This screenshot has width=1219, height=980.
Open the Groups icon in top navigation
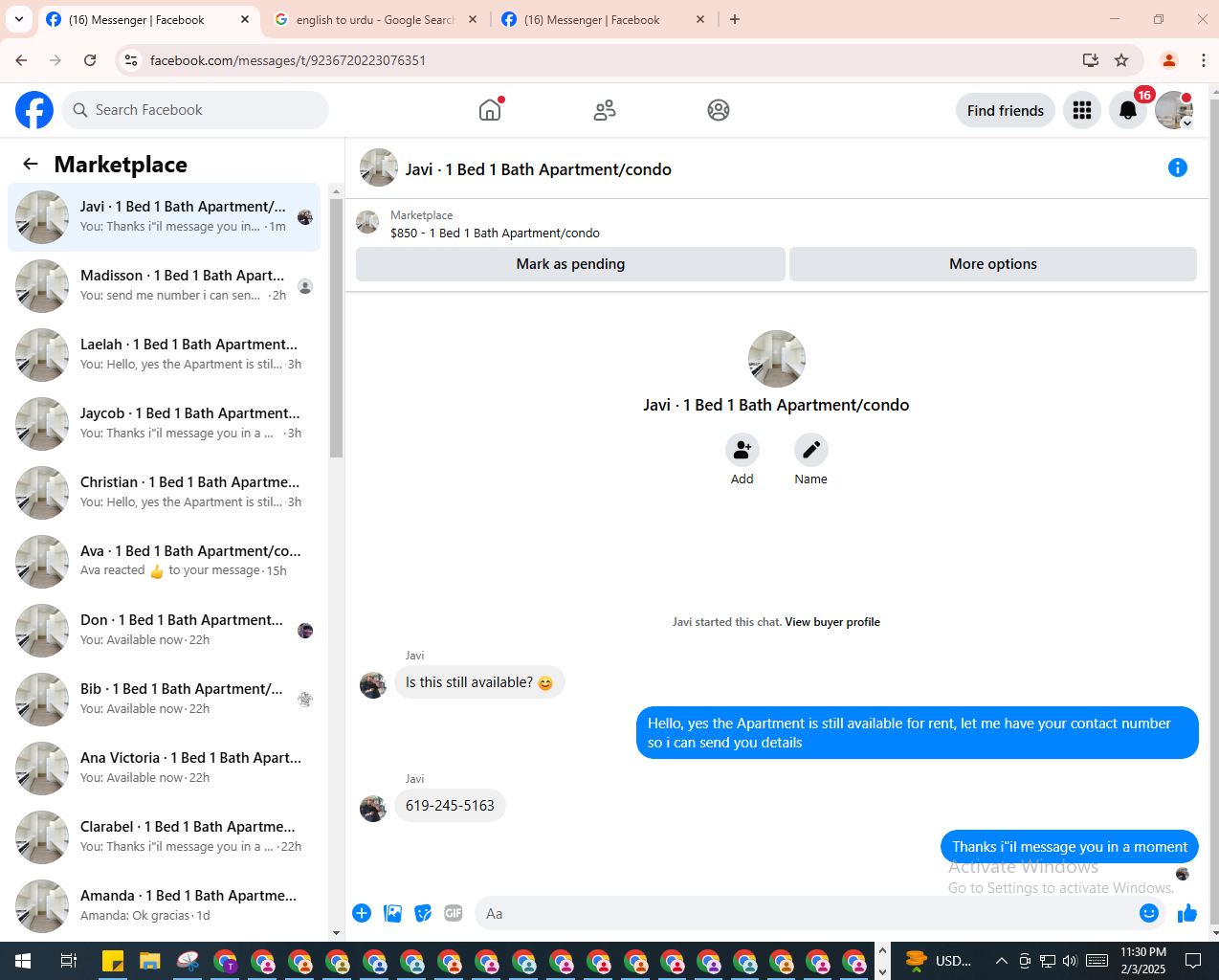coord(719,110)
